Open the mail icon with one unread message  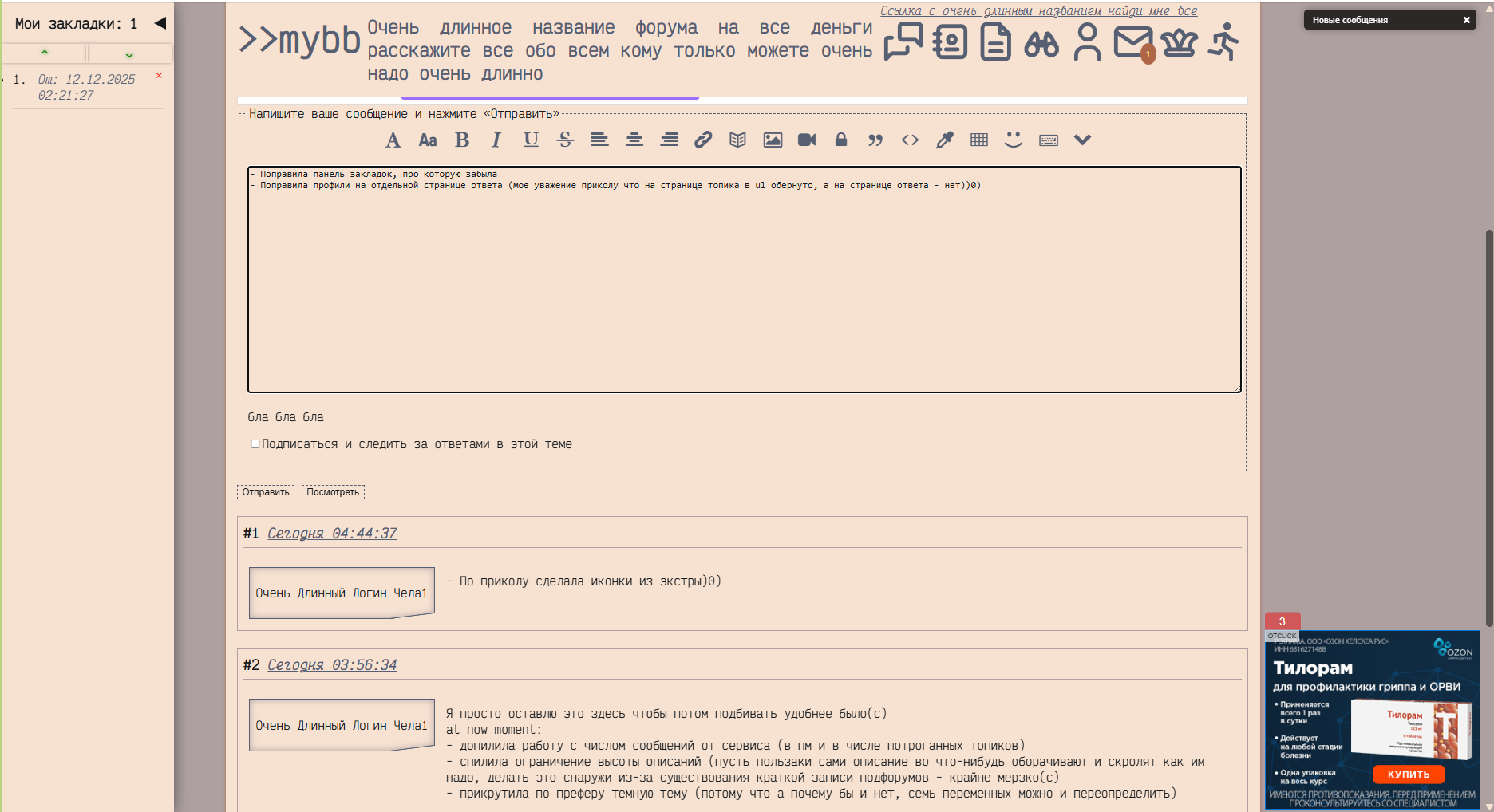(1133, 42)
